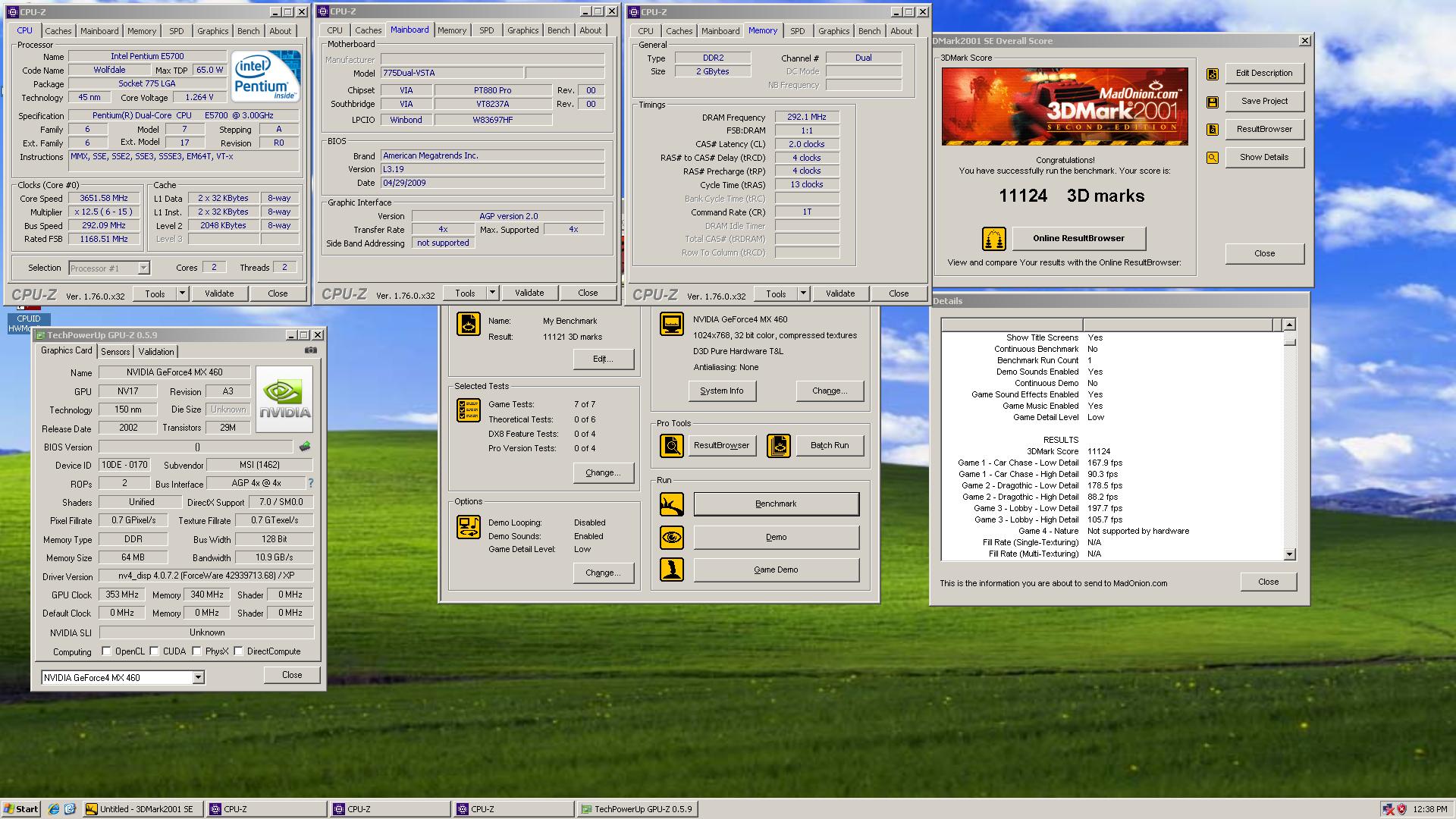The height and width of the screenshot is (819, 1456).
Task: Click the network tray icon
Action: (1388, 809)
